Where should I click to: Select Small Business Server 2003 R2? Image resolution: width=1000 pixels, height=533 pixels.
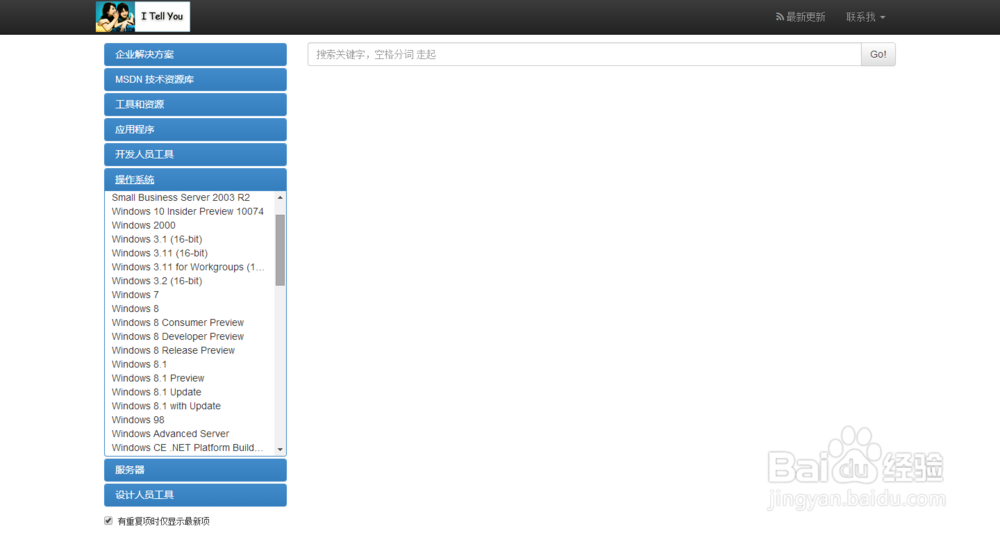click(180, 198)
